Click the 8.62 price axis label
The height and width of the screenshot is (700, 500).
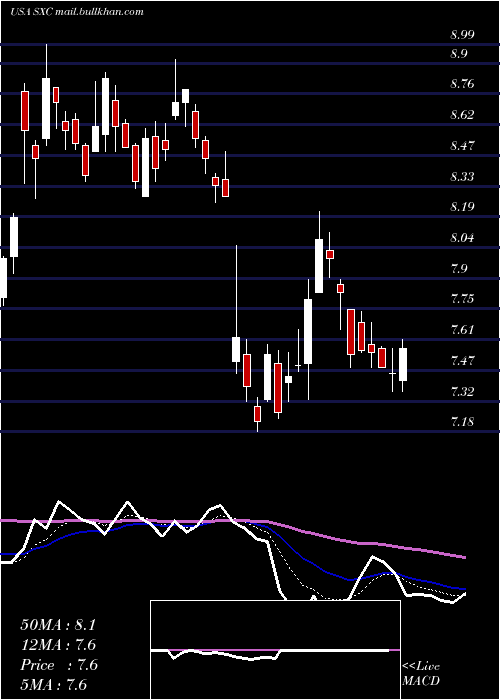(462, 115)
